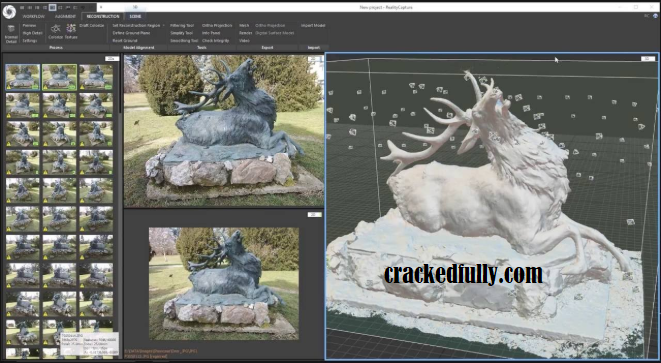Open the SCENE ribbon tab
This screenshot has width=661, height=363.
tap(135, 16)
